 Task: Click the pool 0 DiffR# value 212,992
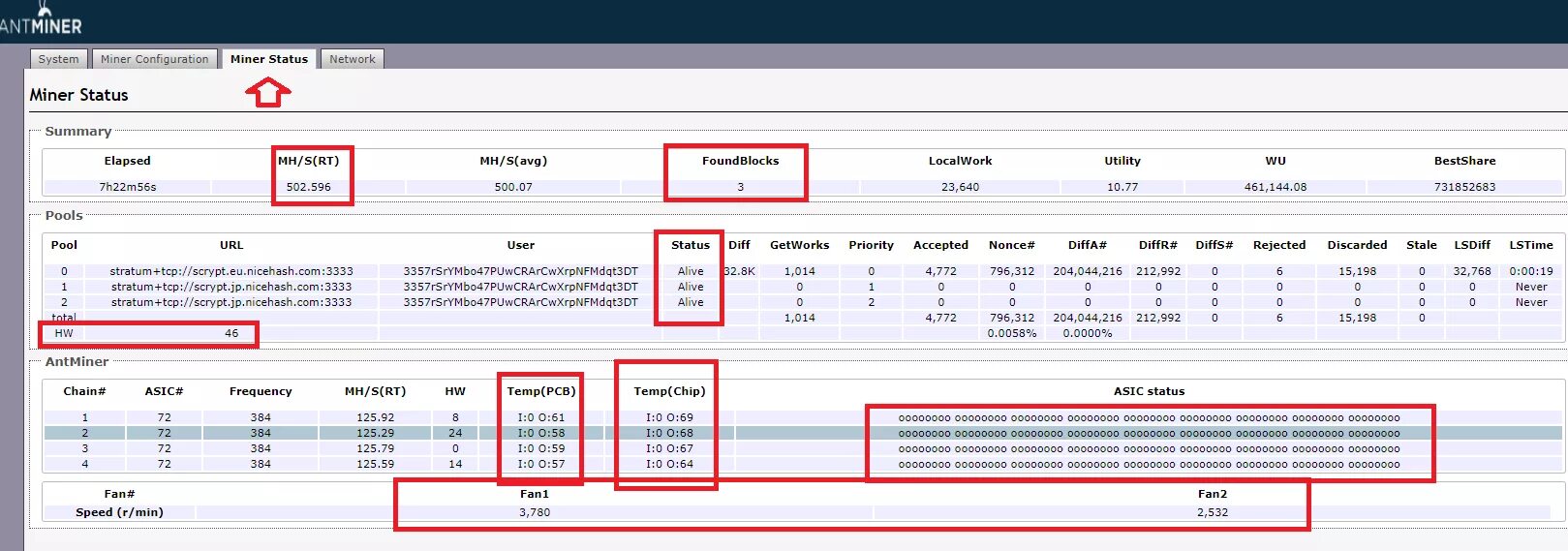click(1158, 271)
